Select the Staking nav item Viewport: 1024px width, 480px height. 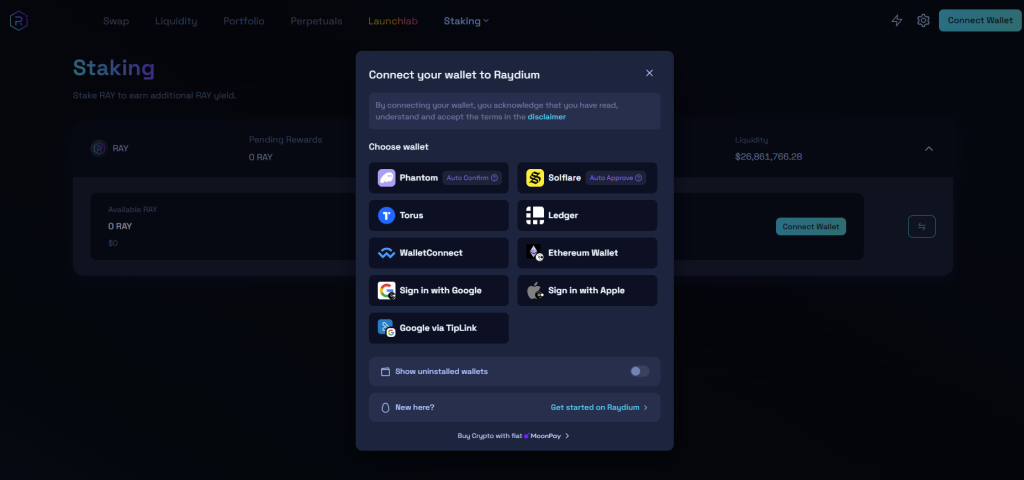462,21
